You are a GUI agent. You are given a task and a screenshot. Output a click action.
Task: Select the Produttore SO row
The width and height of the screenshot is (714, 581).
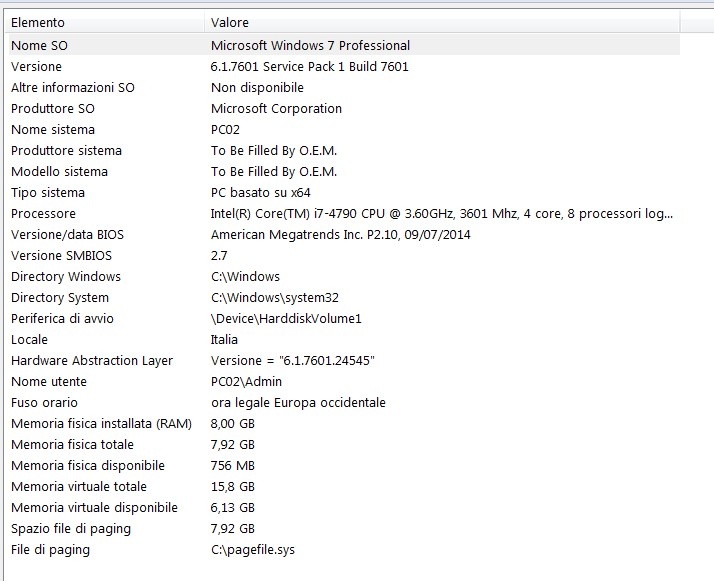[x=53, y=108]
